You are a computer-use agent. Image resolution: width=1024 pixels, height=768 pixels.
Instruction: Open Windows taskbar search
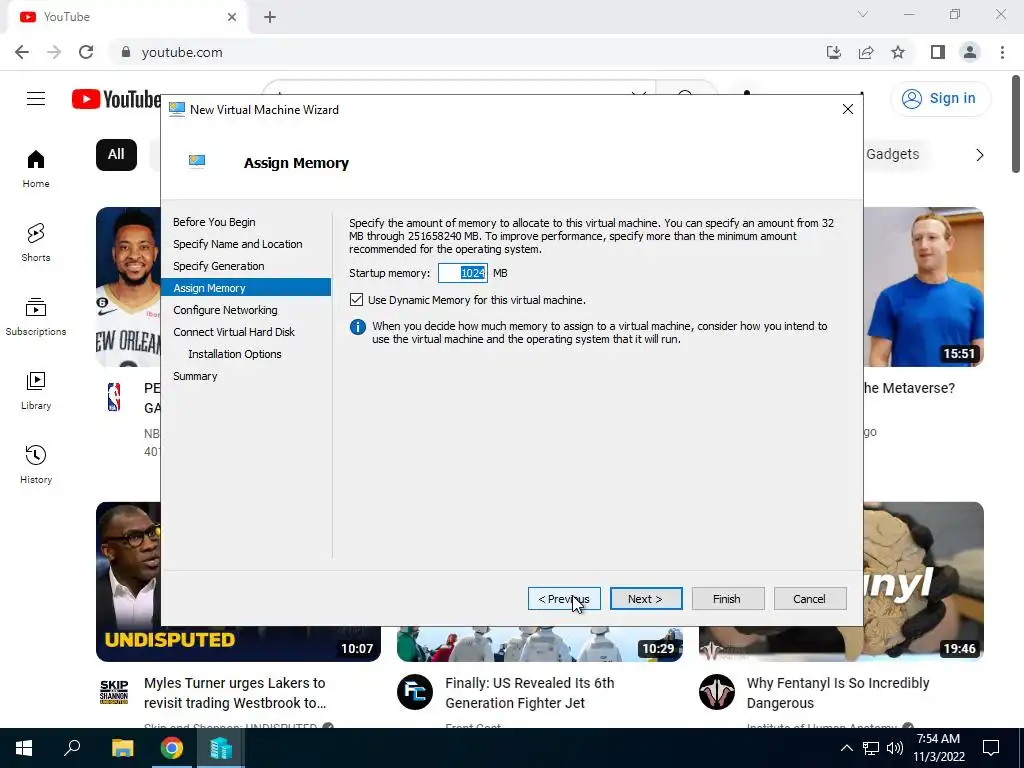coord(72,748)
